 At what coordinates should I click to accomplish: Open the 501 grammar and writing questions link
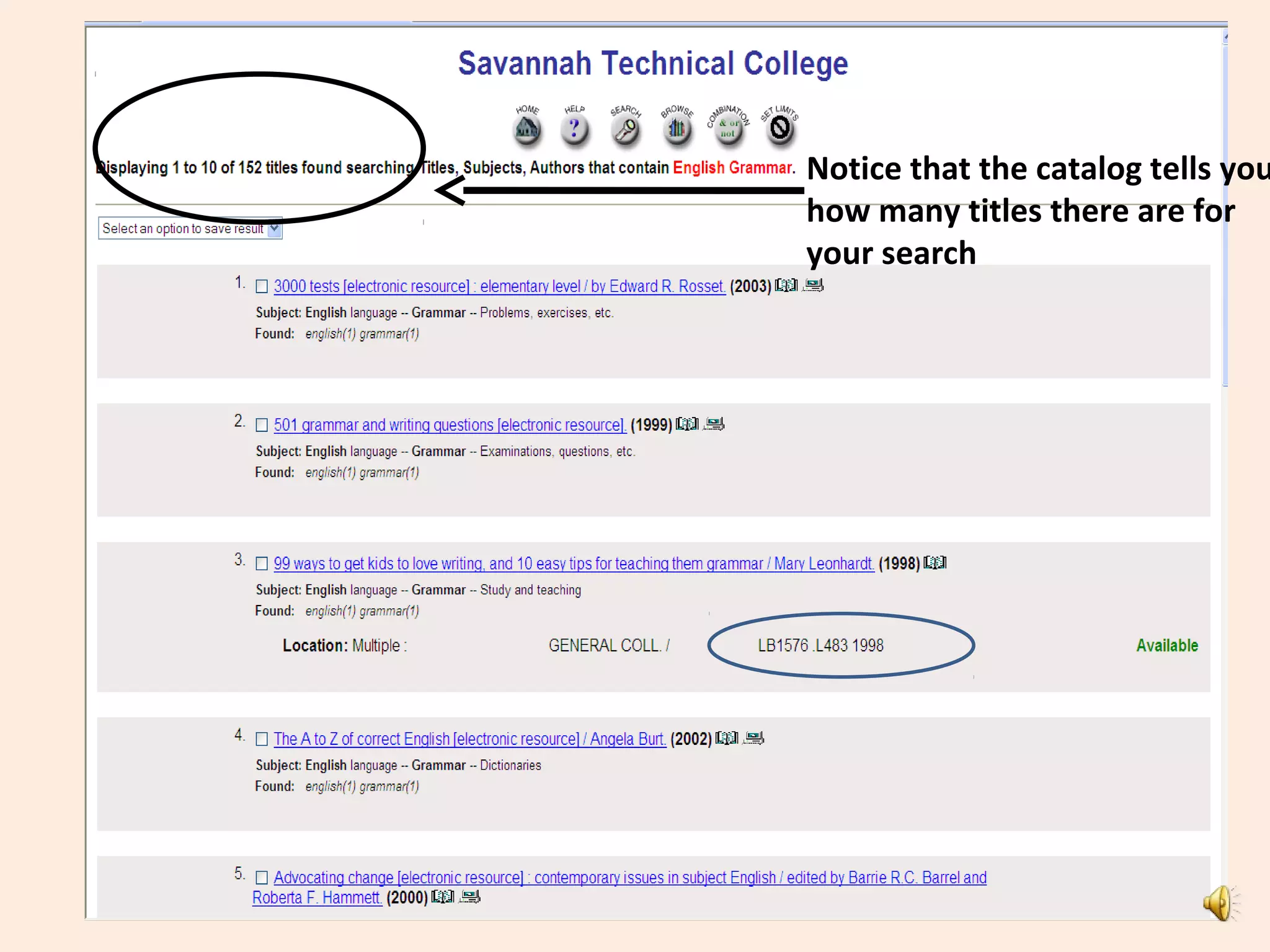[x=450, y=425]
